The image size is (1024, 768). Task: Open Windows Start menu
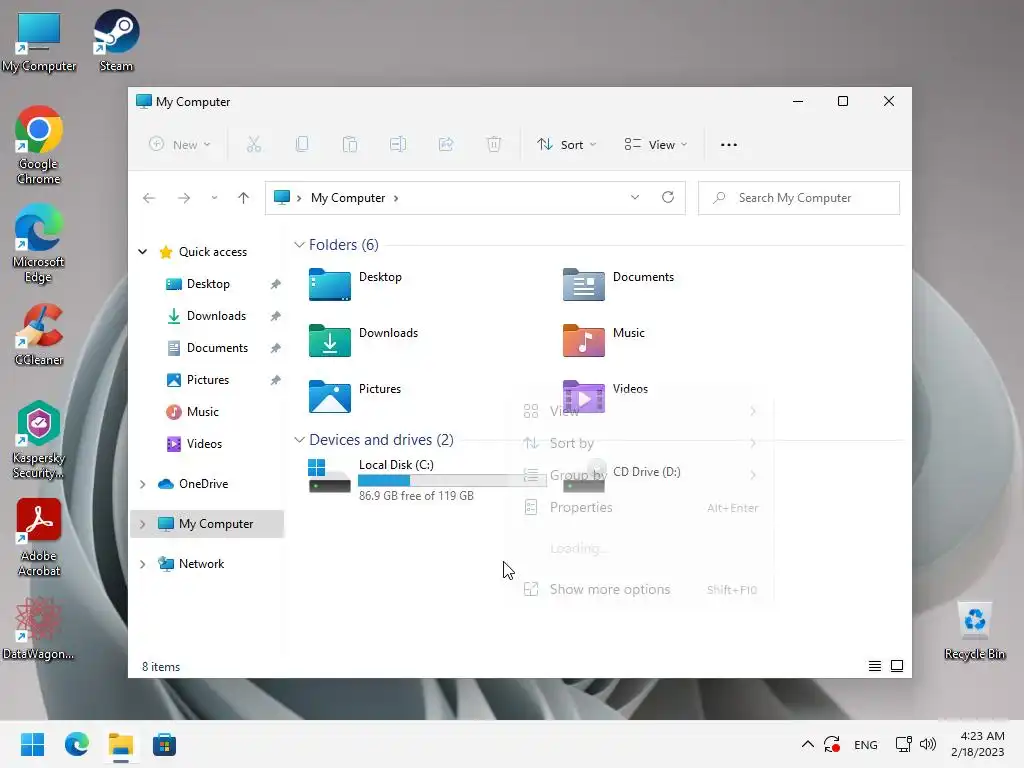click(33, 744)
